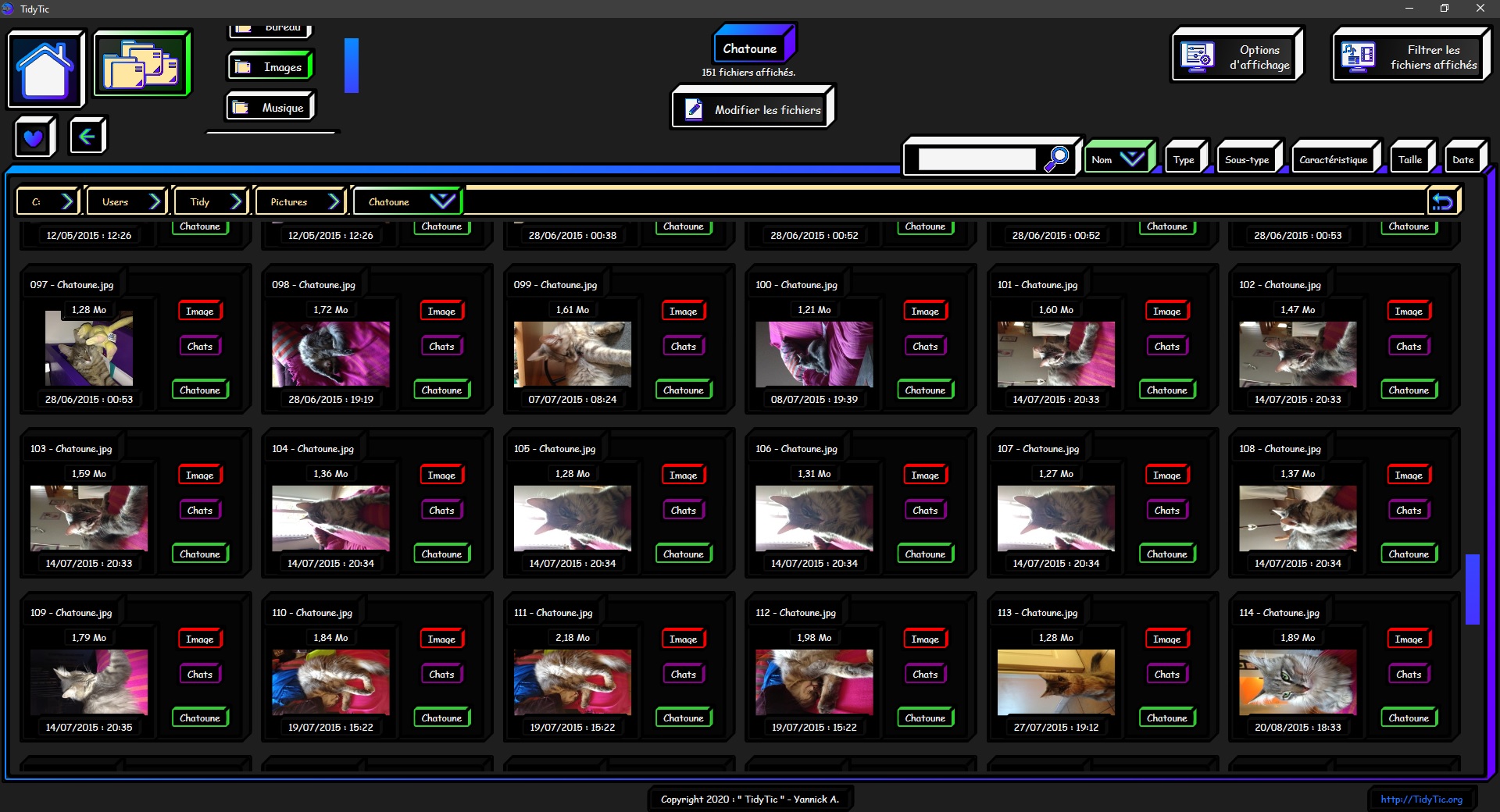This screenshot has height=812, width=1500.
Task: Click Chatoune tag on 101 - Chatoune.jpg
Action: 1166,390
